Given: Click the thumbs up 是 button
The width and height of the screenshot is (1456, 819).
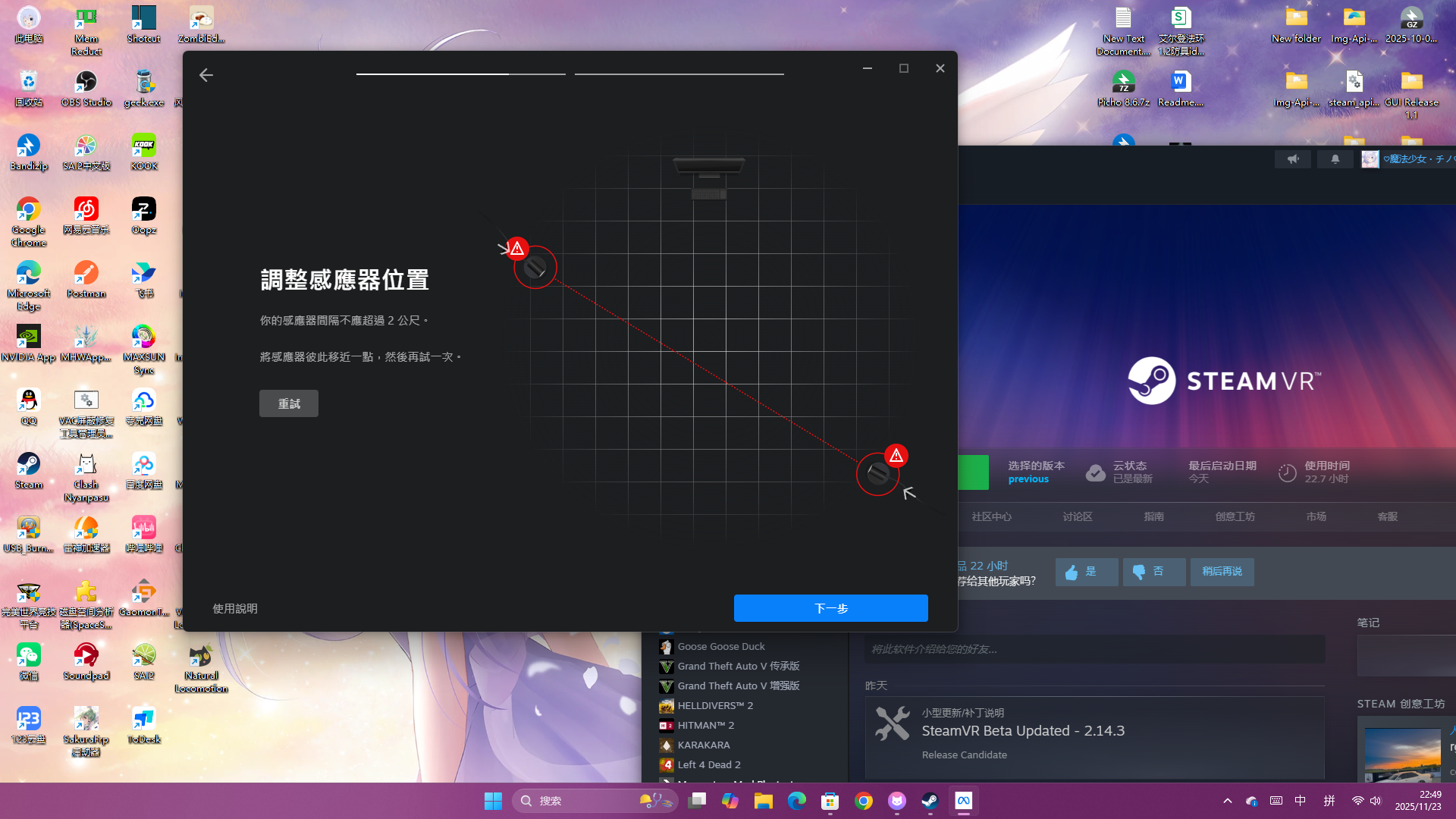Looking at the screenshot, I should (1086, 572).
